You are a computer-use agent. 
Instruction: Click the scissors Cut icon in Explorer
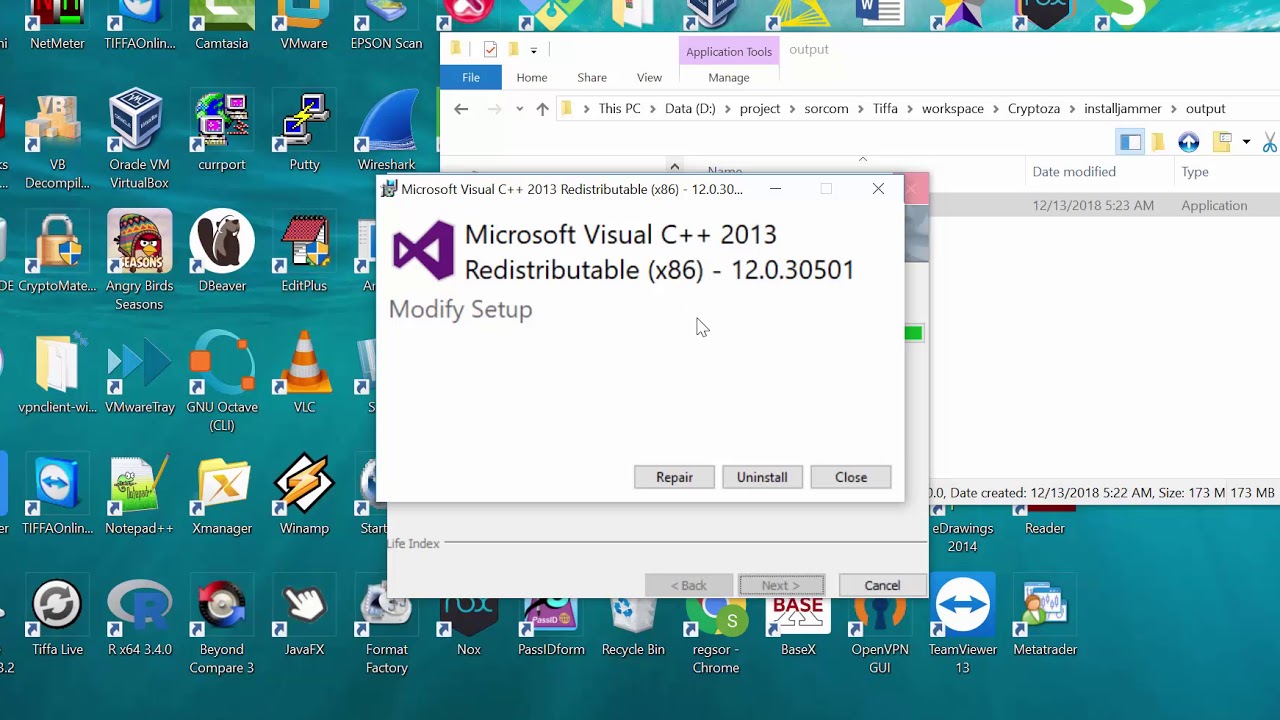tap(1269, 142)
